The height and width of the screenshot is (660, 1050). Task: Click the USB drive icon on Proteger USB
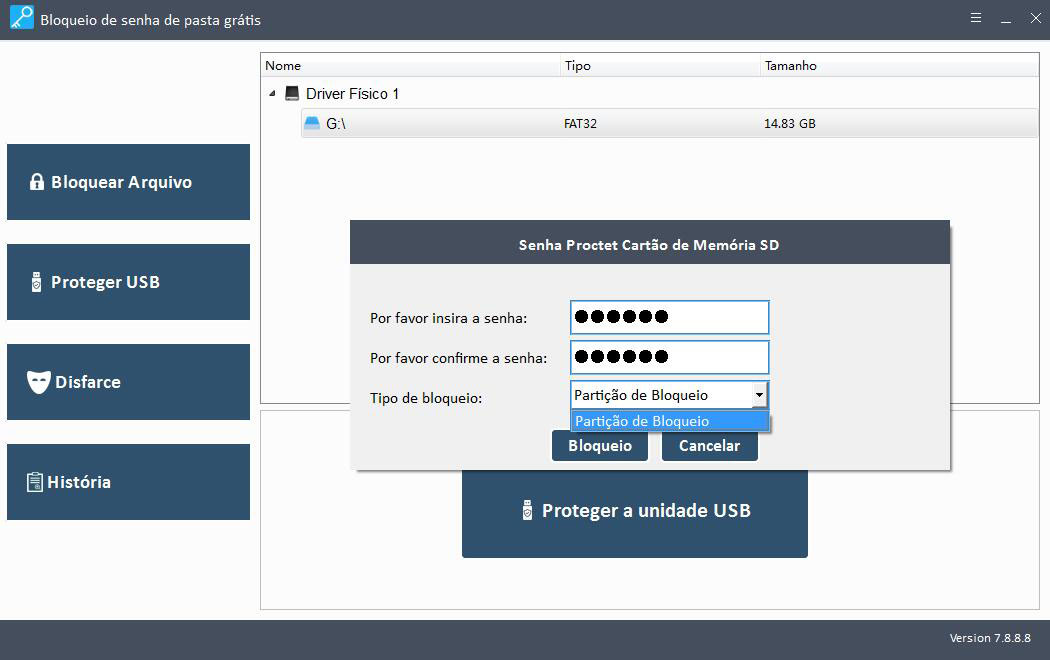pos(37,282)
